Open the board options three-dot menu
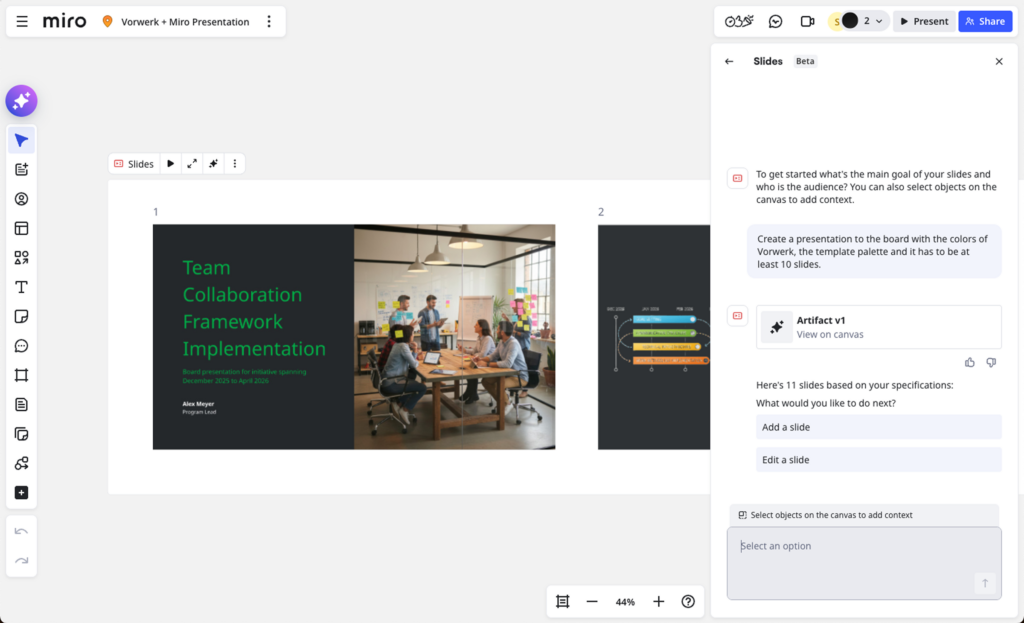 click(269, 21)
